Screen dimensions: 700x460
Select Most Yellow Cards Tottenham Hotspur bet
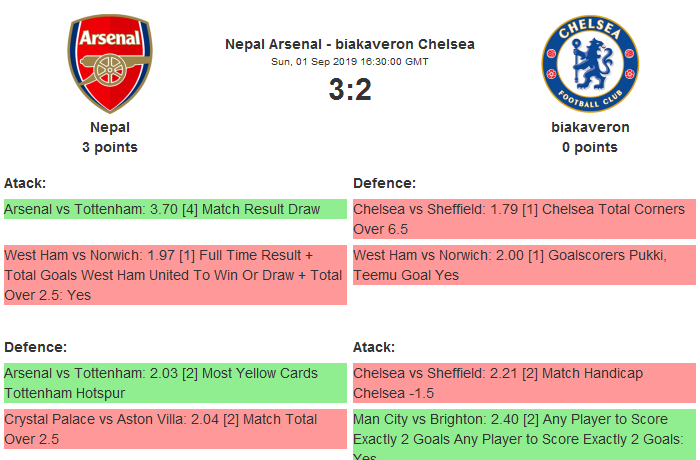click(x=175, y=383)
